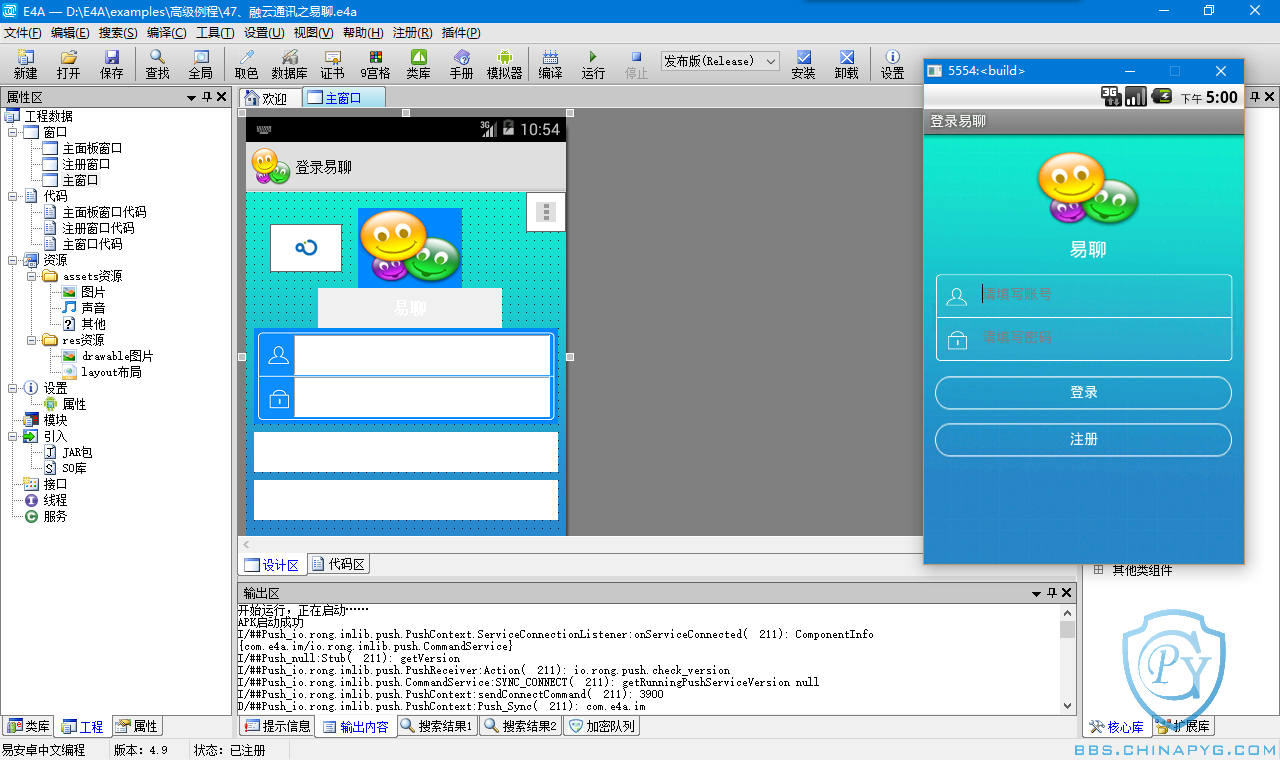
Task: Collapse the 窗口 tree node
Action: click(x=12, y=132)
